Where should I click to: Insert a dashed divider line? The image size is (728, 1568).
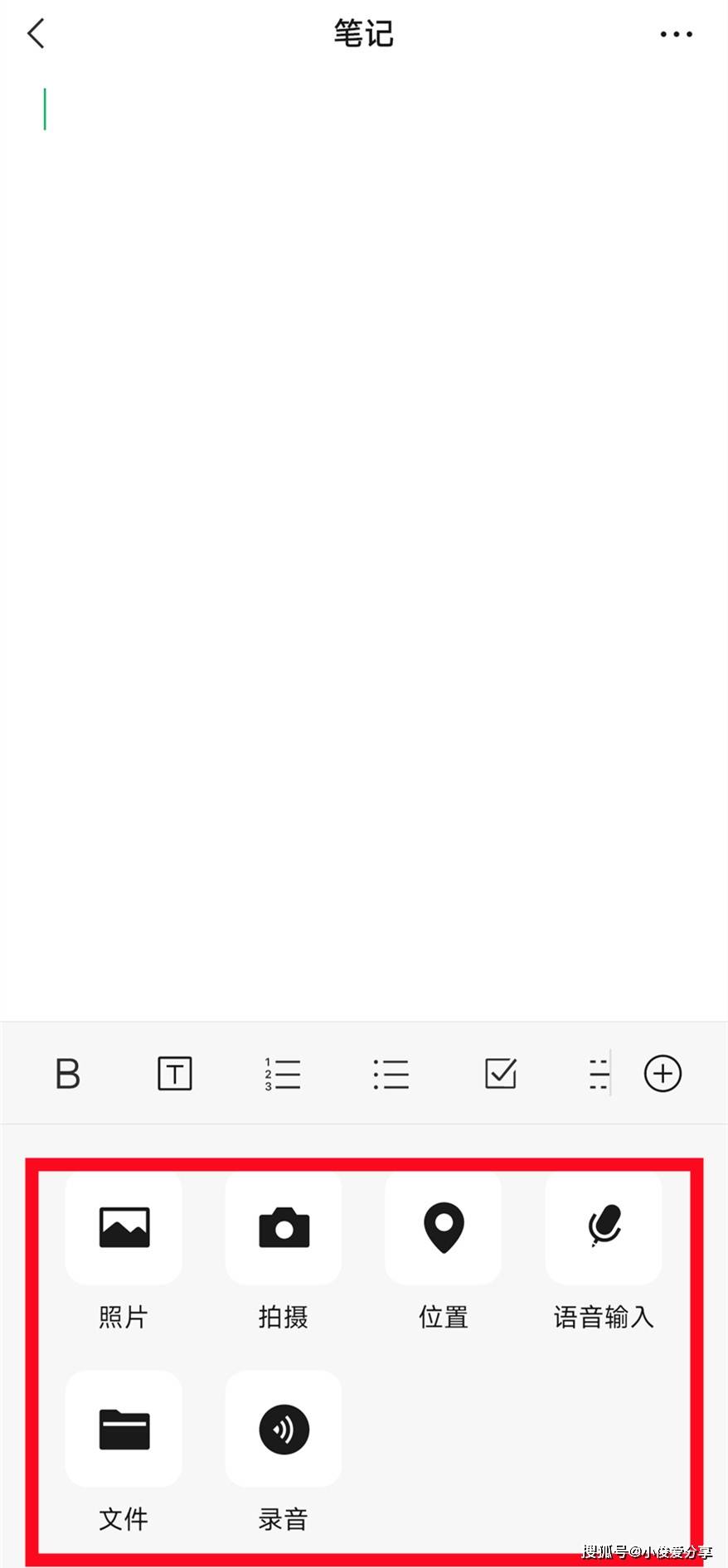tap(599, 1074)
